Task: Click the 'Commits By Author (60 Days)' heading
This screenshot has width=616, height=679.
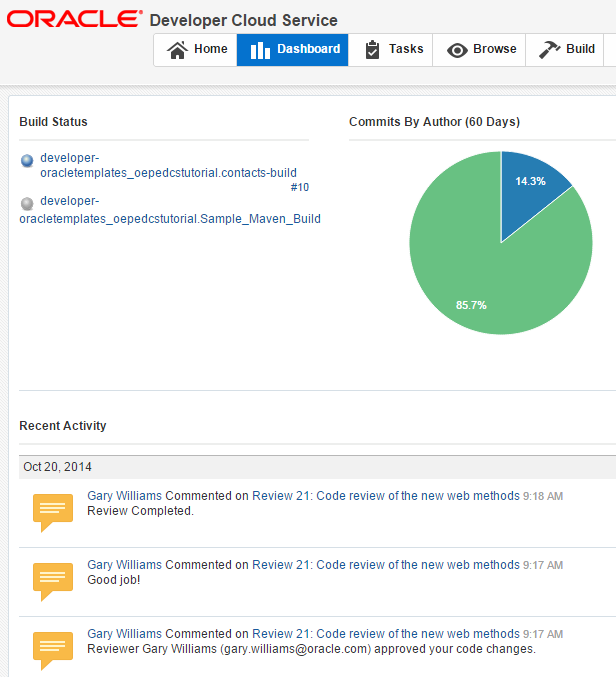Action: (x=434, y=122)
